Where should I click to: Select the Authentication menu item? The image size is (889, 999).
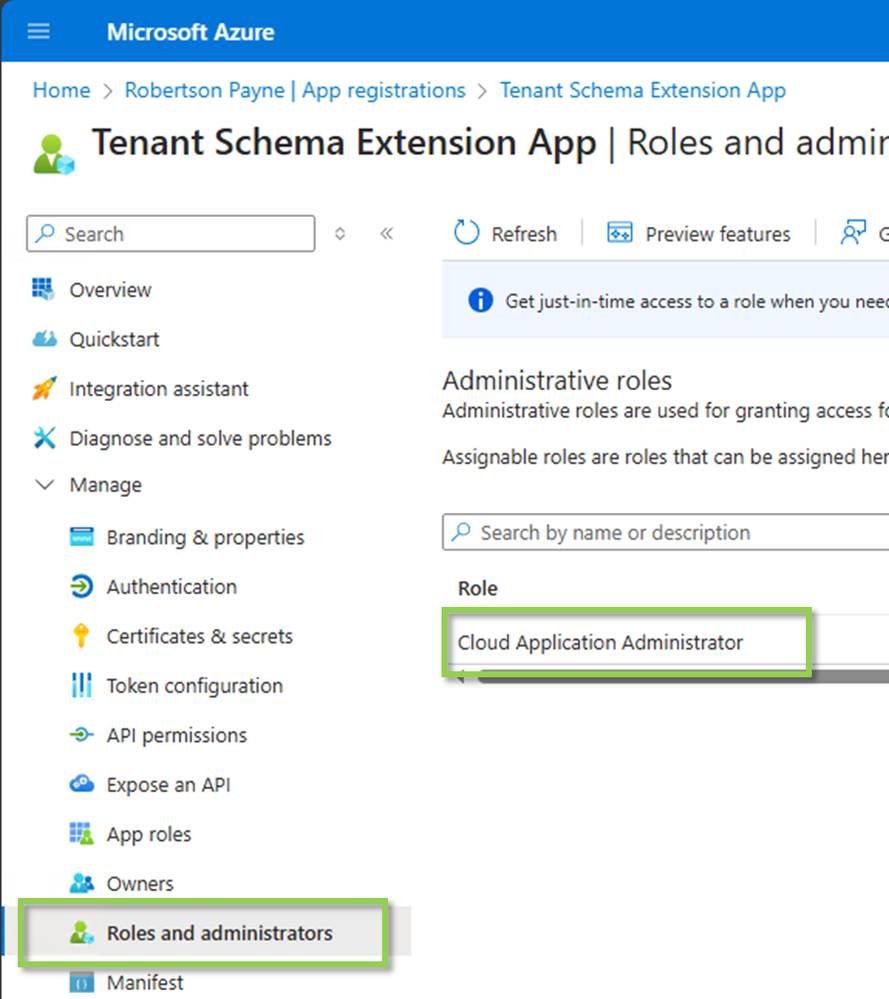point(171,587)
